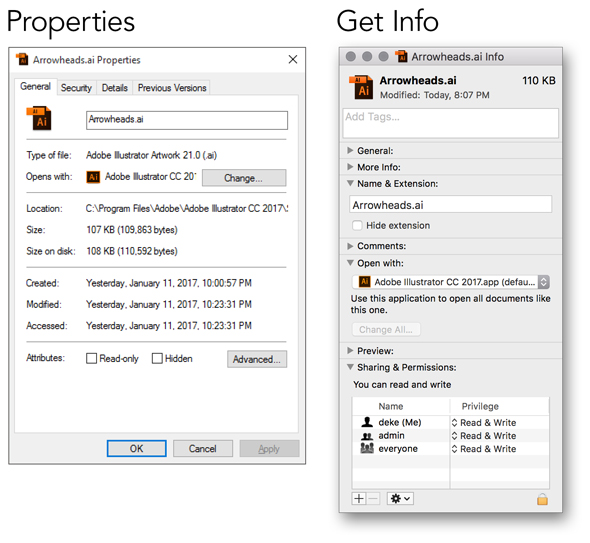Click the large Ai icon beside Arrowheads.ai in Get Info
The image size is (590, 543).
[361, 87]
